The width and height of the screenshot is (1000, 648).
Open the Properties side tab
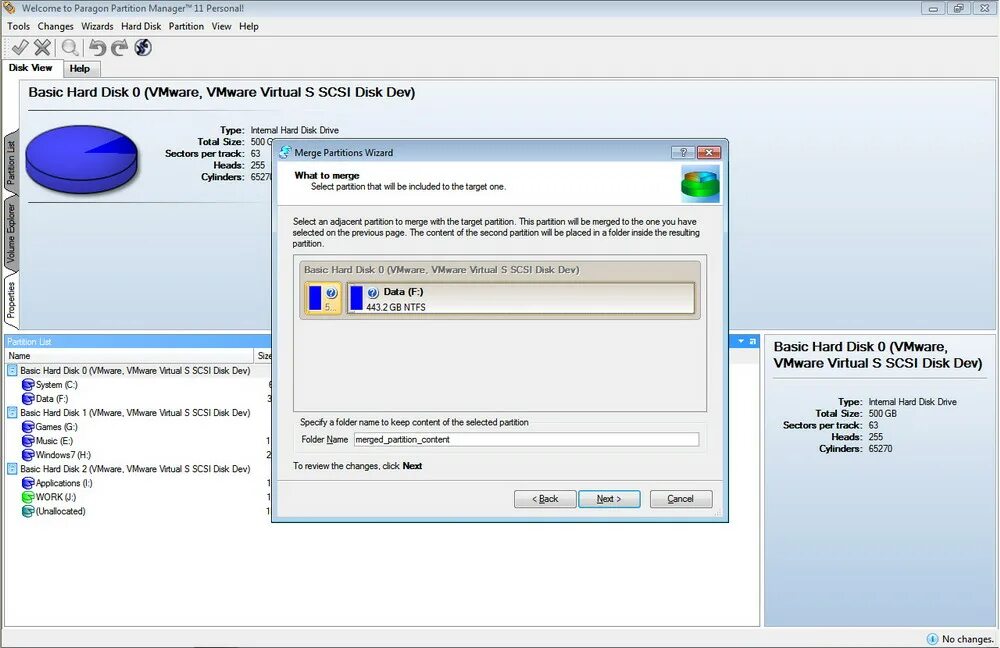pos(11,300)
